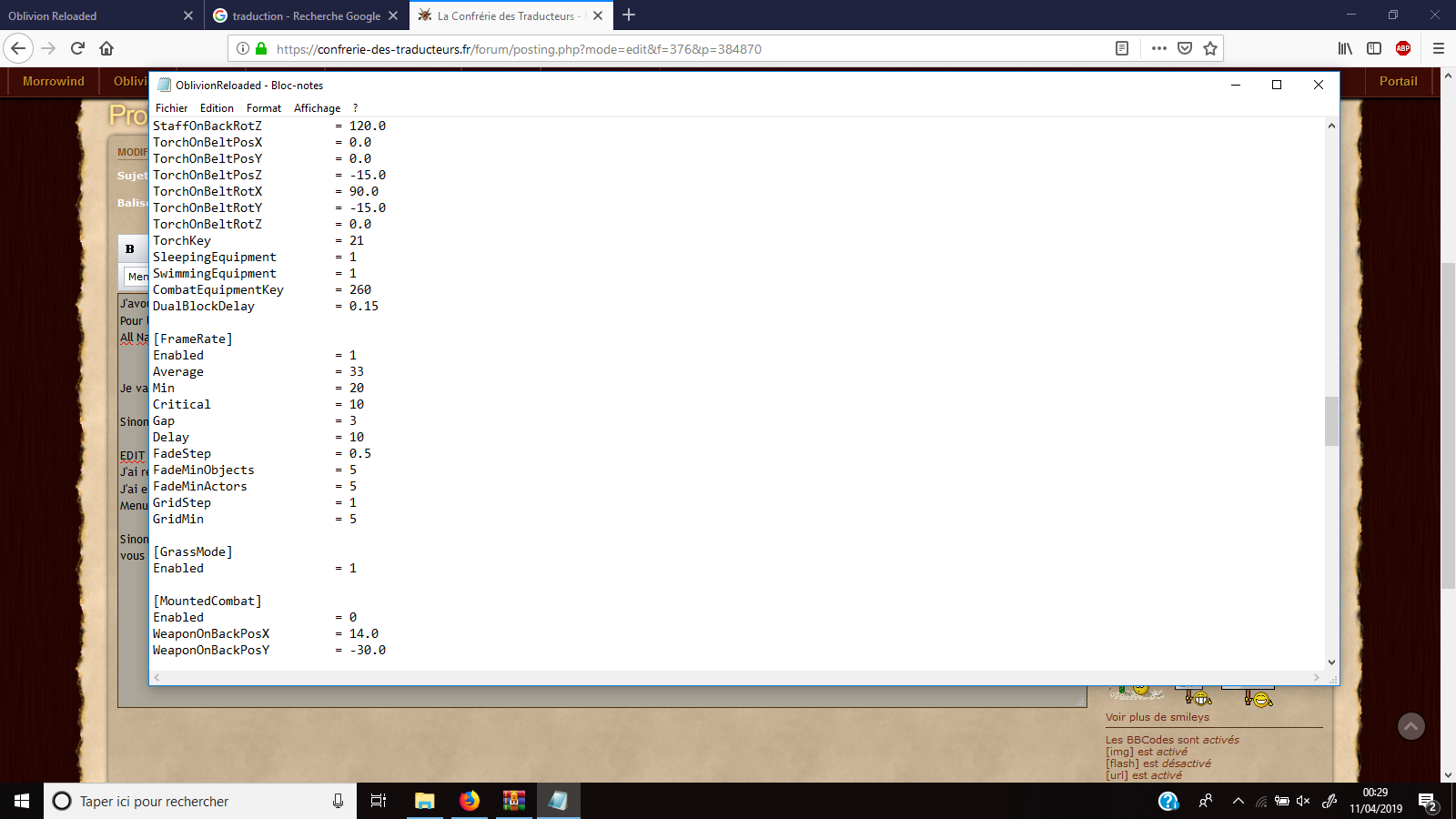Viewport: 1456px width, 819px height.
Task: Open WinRAR from taskbar
Action: (513, 801)
